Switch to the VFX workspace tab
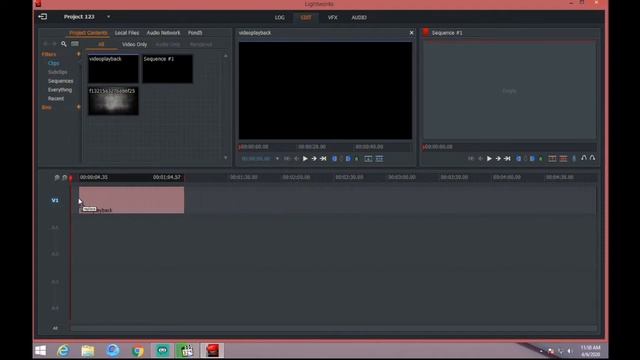The height and width of the screenshot is (360, 640). click(x=333, y=18)
